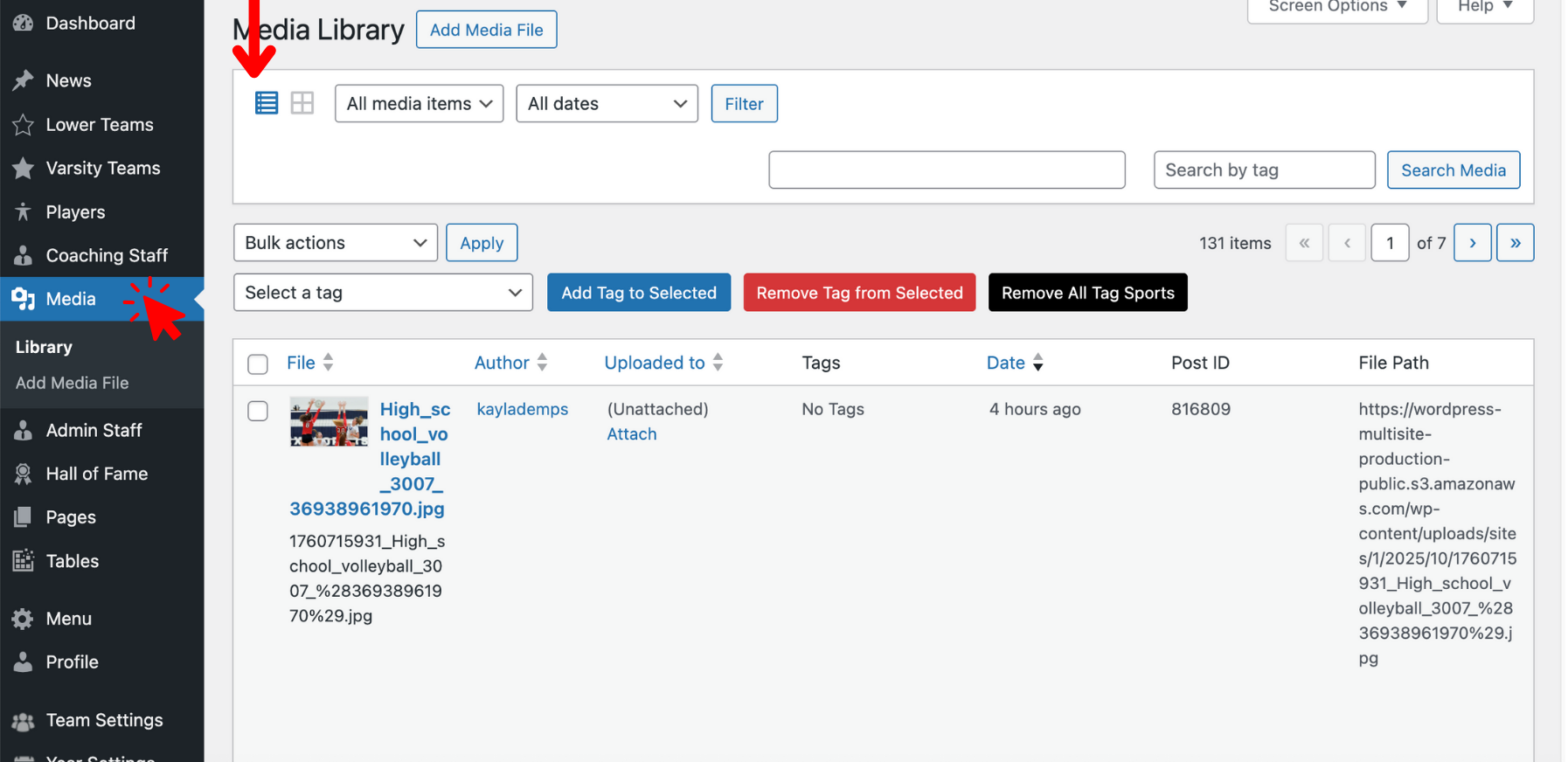Screen dimensions: 1568x762
Task: Expand the Bulk actions dropdown
Action: 335,243
